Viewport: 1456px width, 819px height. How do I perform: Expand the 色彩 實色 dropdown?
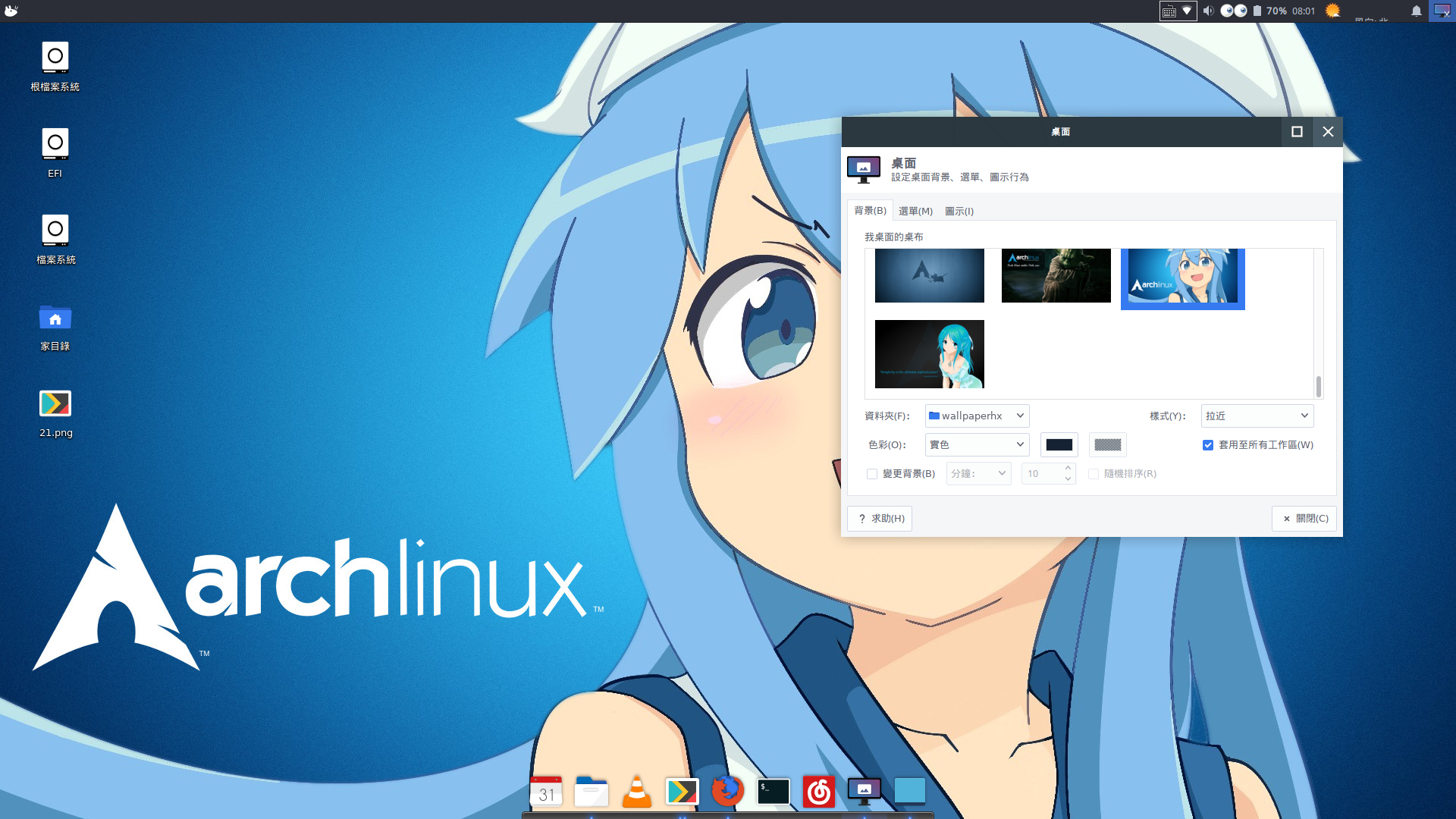point(977,445)
